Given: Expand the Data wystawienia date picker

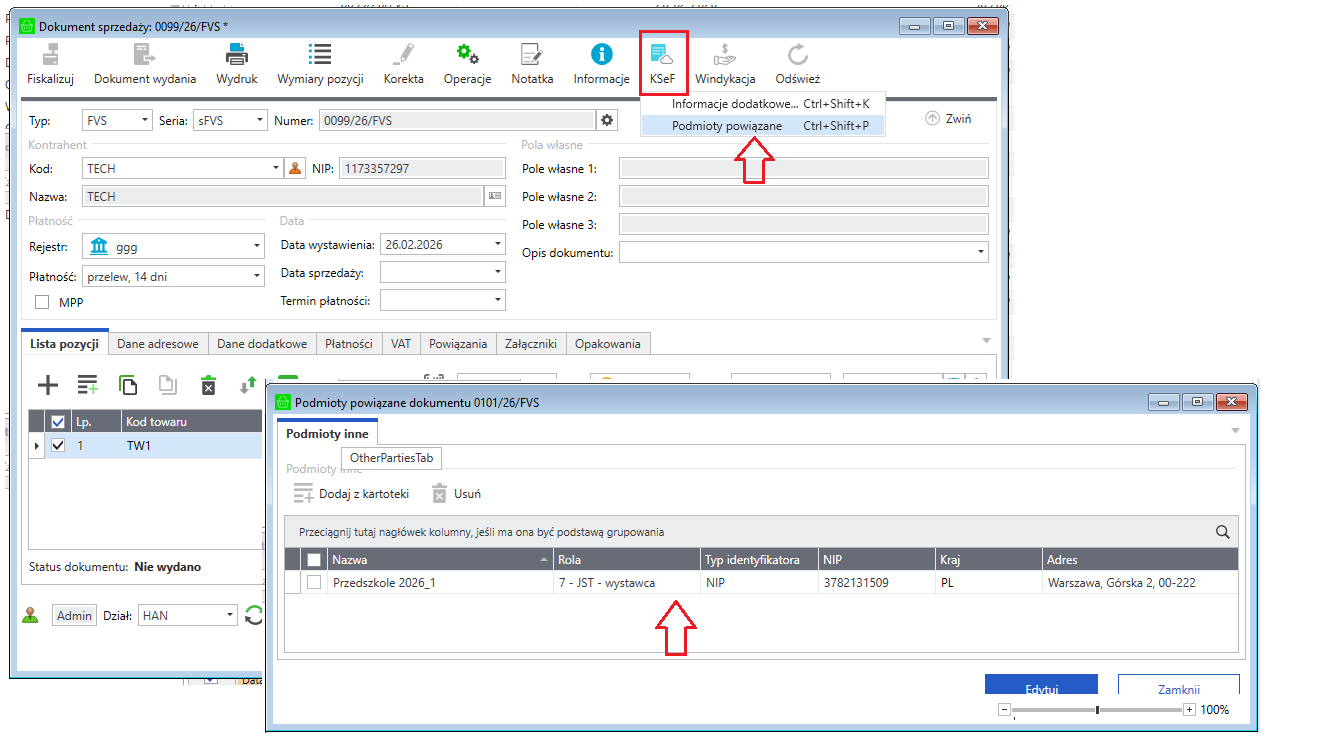Looking at the screenshot, I should (498, 245).
